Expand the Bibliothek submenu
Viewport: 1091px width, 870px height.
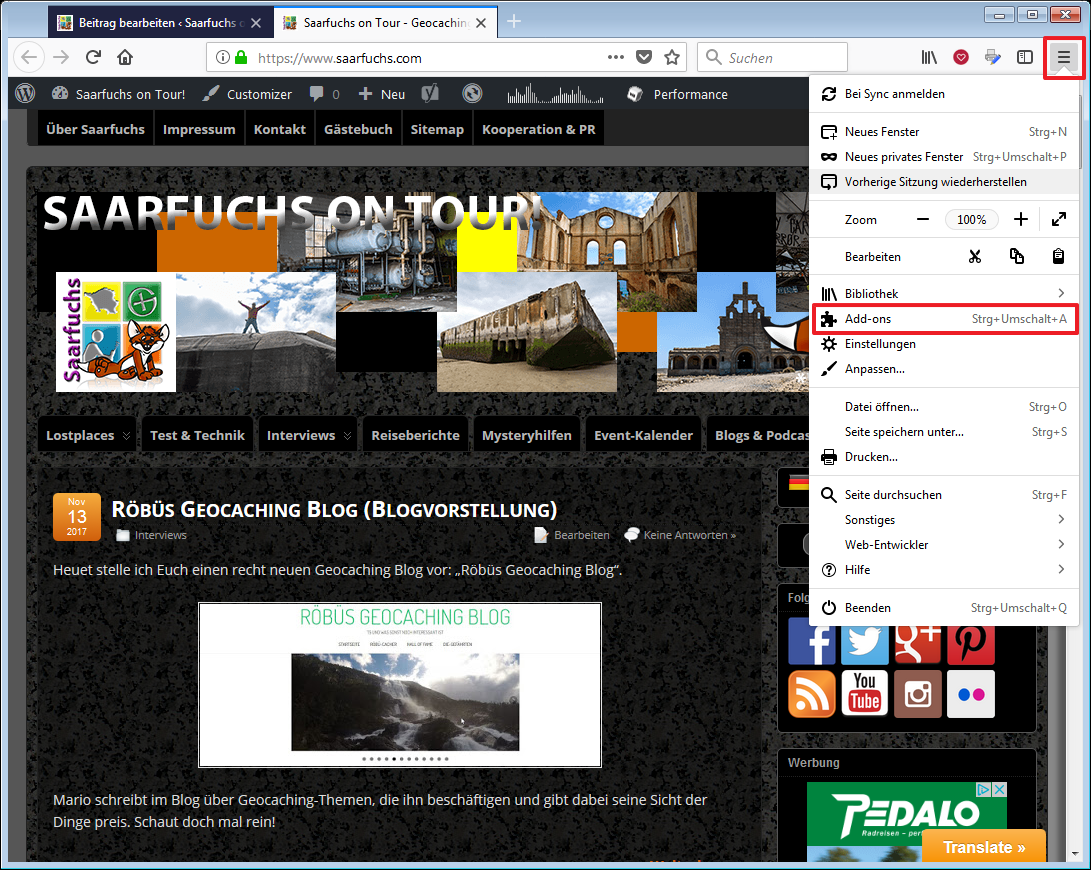pos(943,294)
